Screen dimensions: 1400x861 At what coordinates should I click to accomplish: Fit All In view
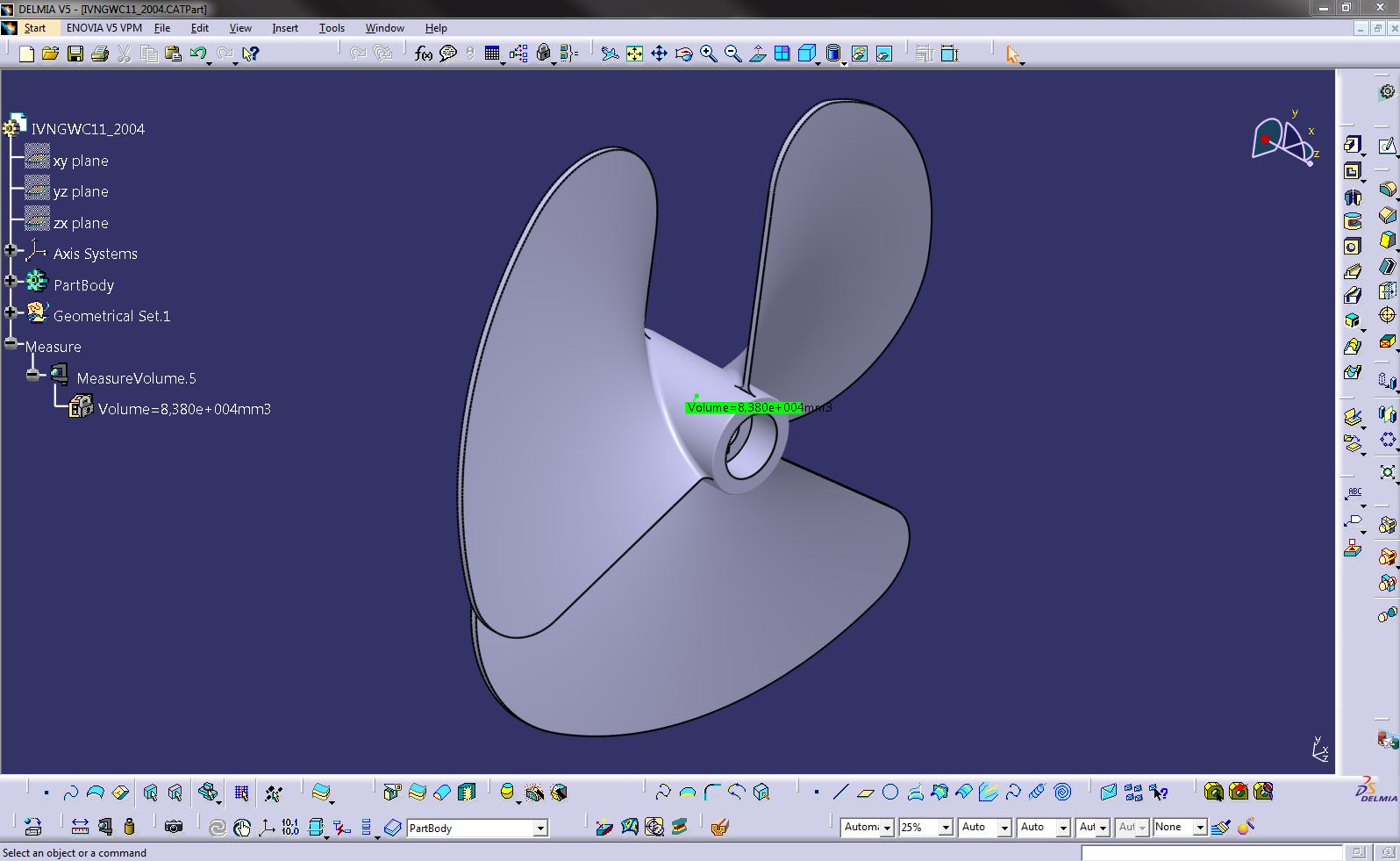point(634,54)
